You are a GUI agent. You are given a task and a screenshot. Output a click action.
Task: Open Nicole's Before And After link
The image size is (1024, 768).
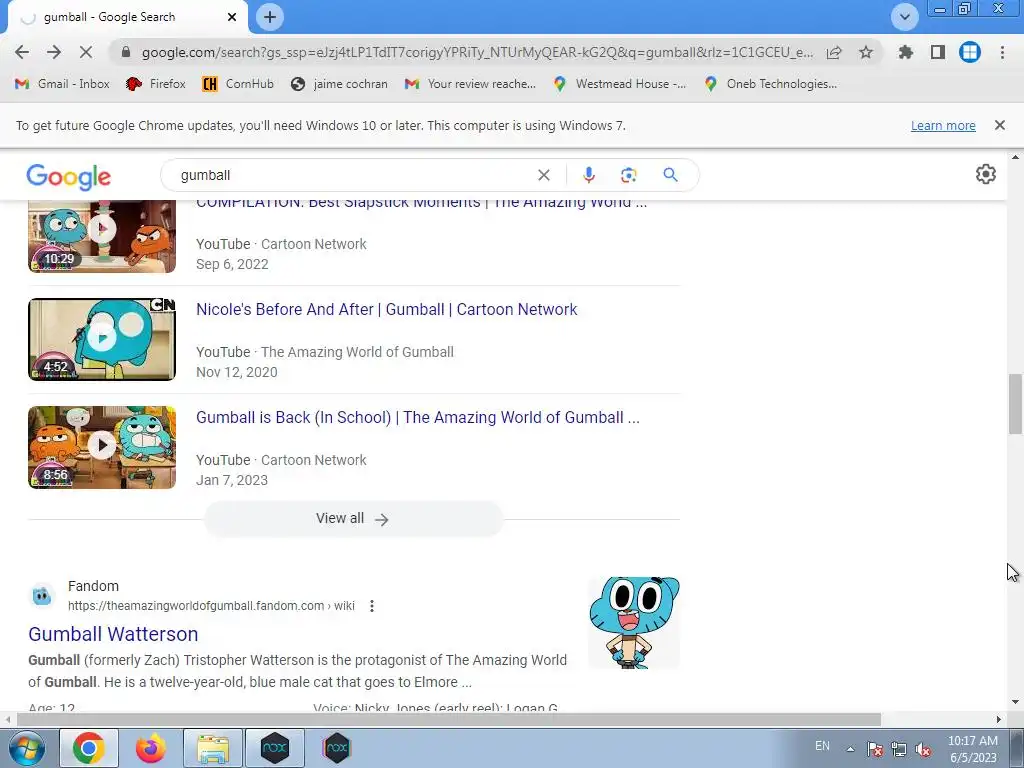[x=387, y=310]
